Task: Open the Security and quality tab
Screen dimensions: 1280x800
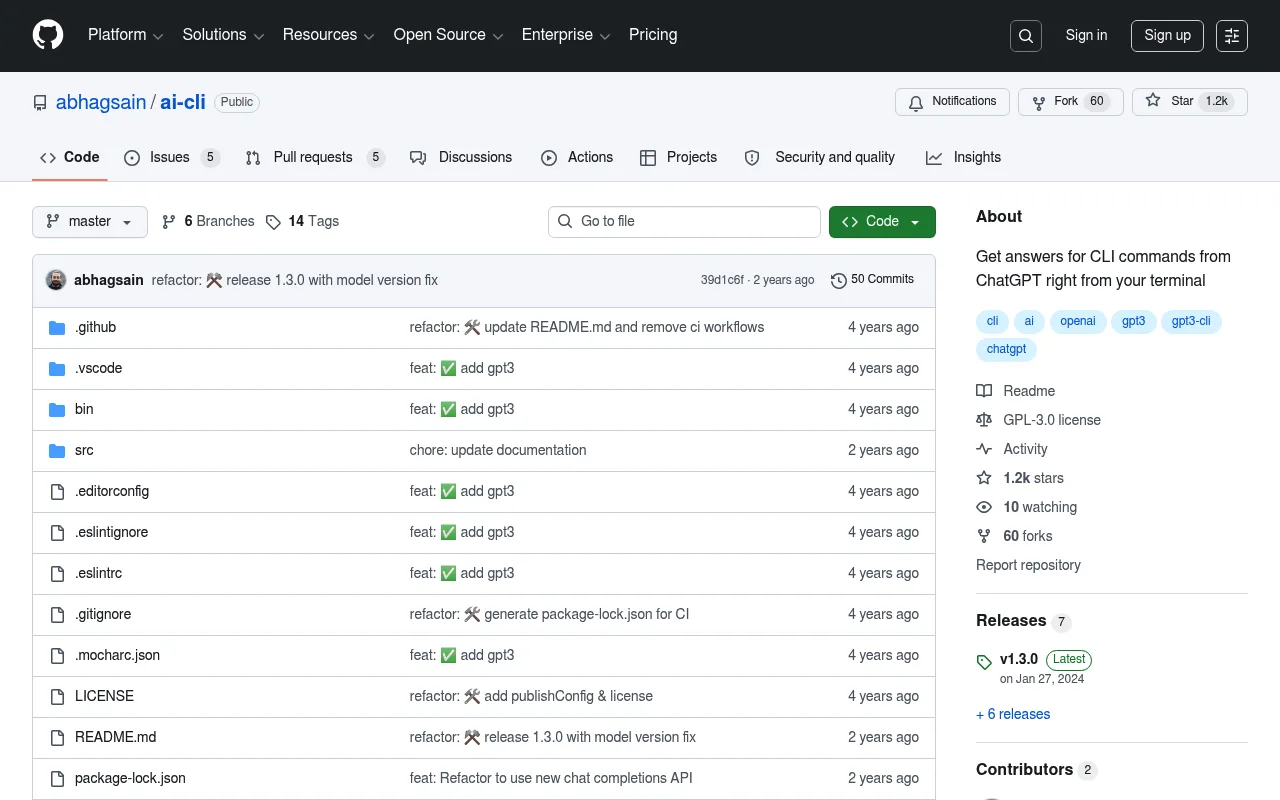Action: point(820,157)
